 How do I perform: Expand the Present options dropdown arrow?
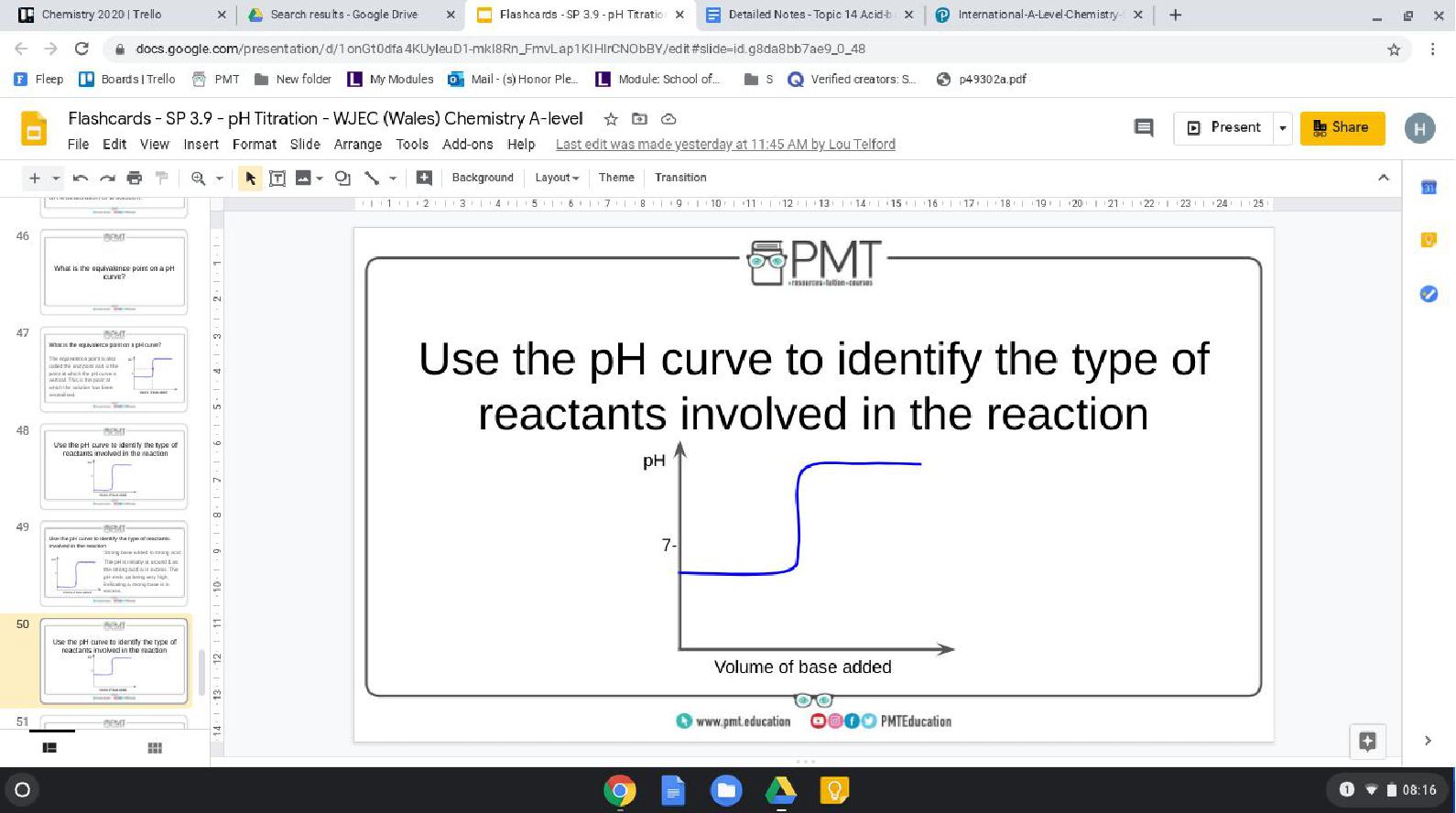click(x=1282, y=128)
